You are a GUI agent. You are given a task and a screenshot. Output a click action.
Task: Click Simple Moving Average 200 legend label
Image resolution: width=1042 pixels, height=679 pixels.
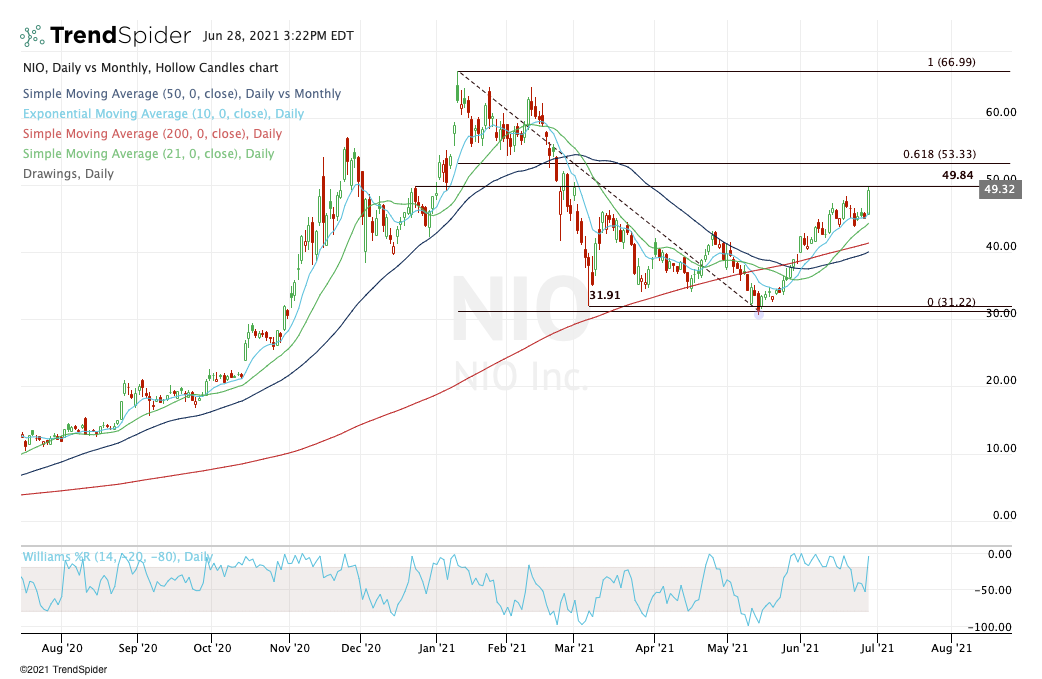point(151,134)
